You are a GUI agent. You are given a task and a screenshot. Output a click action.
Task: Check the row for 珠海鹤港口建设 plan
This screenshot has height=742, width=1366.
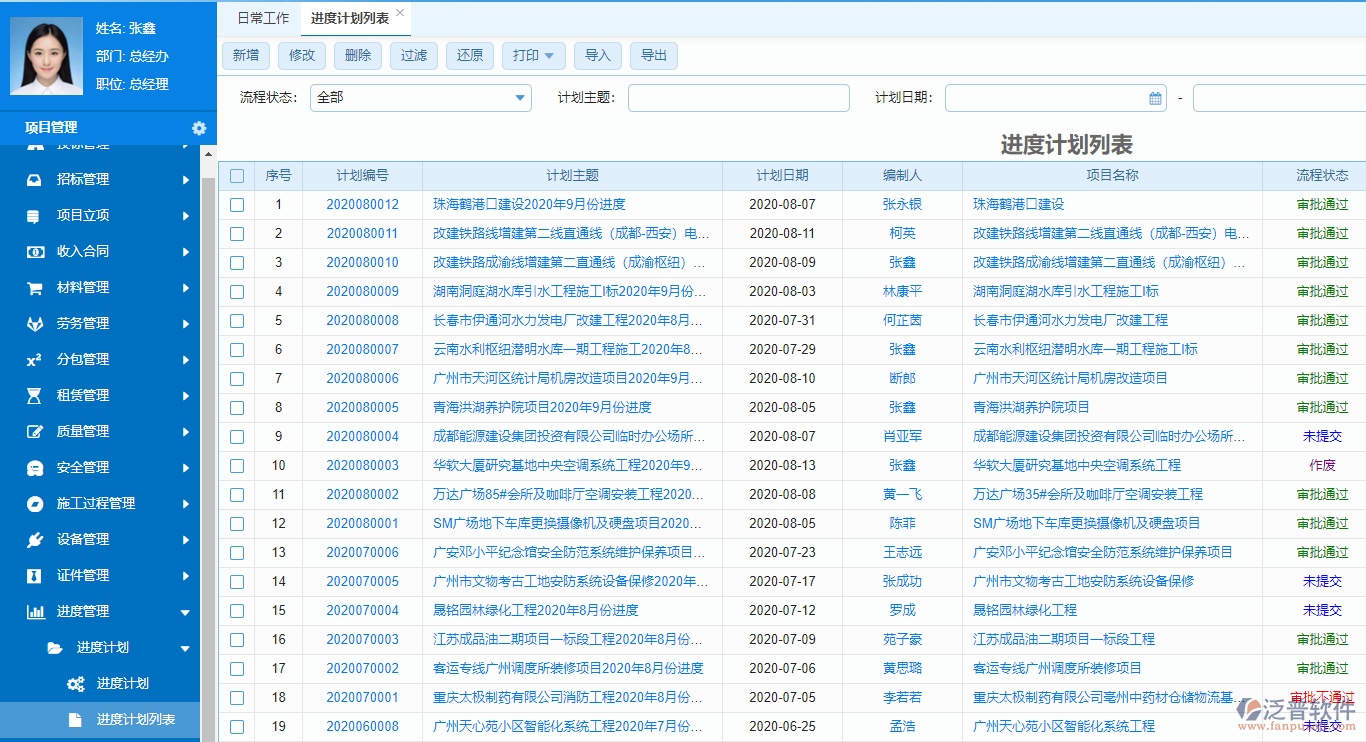(236, 204)
